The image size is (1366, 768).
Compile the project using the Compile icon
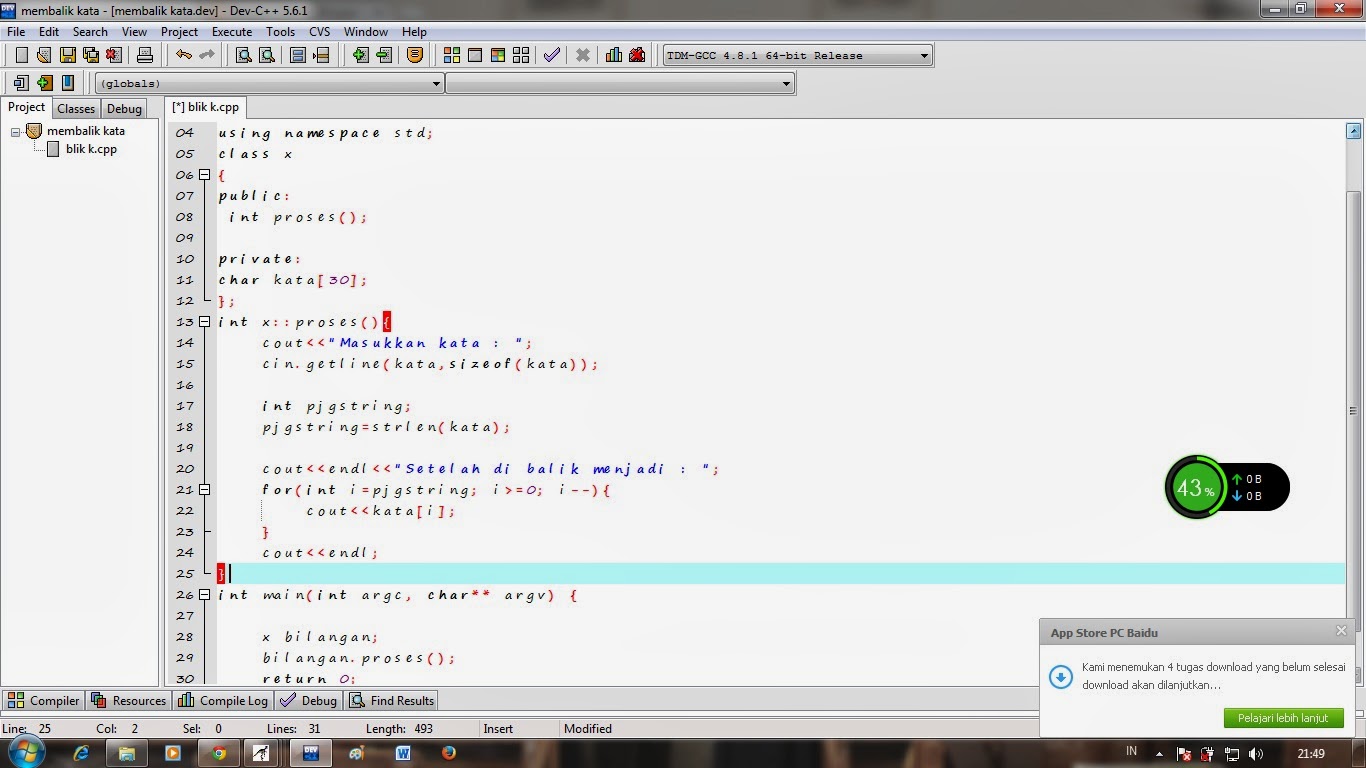coord(452,55)
